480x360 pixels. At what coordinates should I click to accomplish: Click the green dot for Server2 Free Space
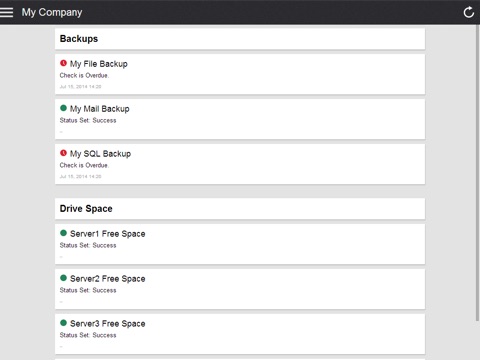click(x=63, y=278)
